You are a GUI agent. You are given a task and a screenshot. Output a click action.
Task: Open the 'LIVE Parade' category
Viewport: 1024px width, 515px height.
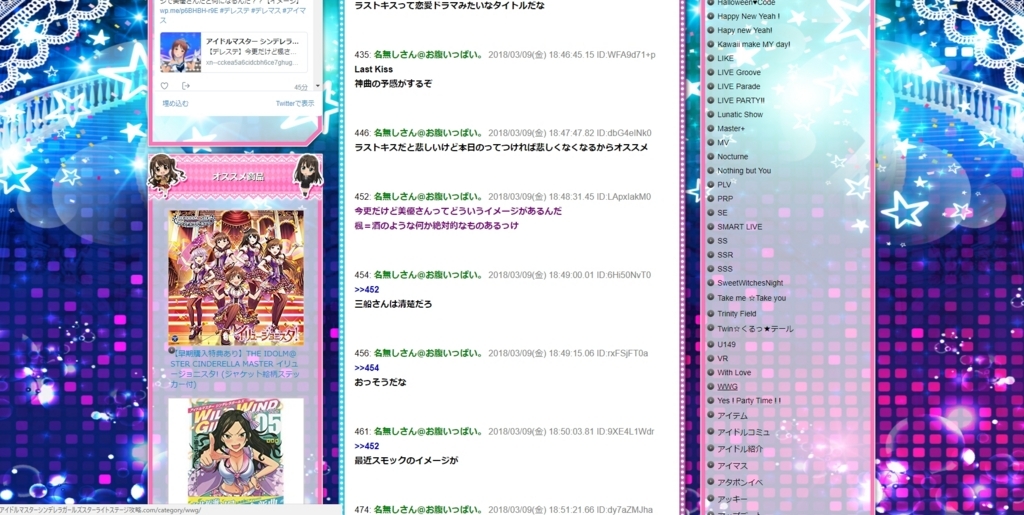click(x=739, y=86)
